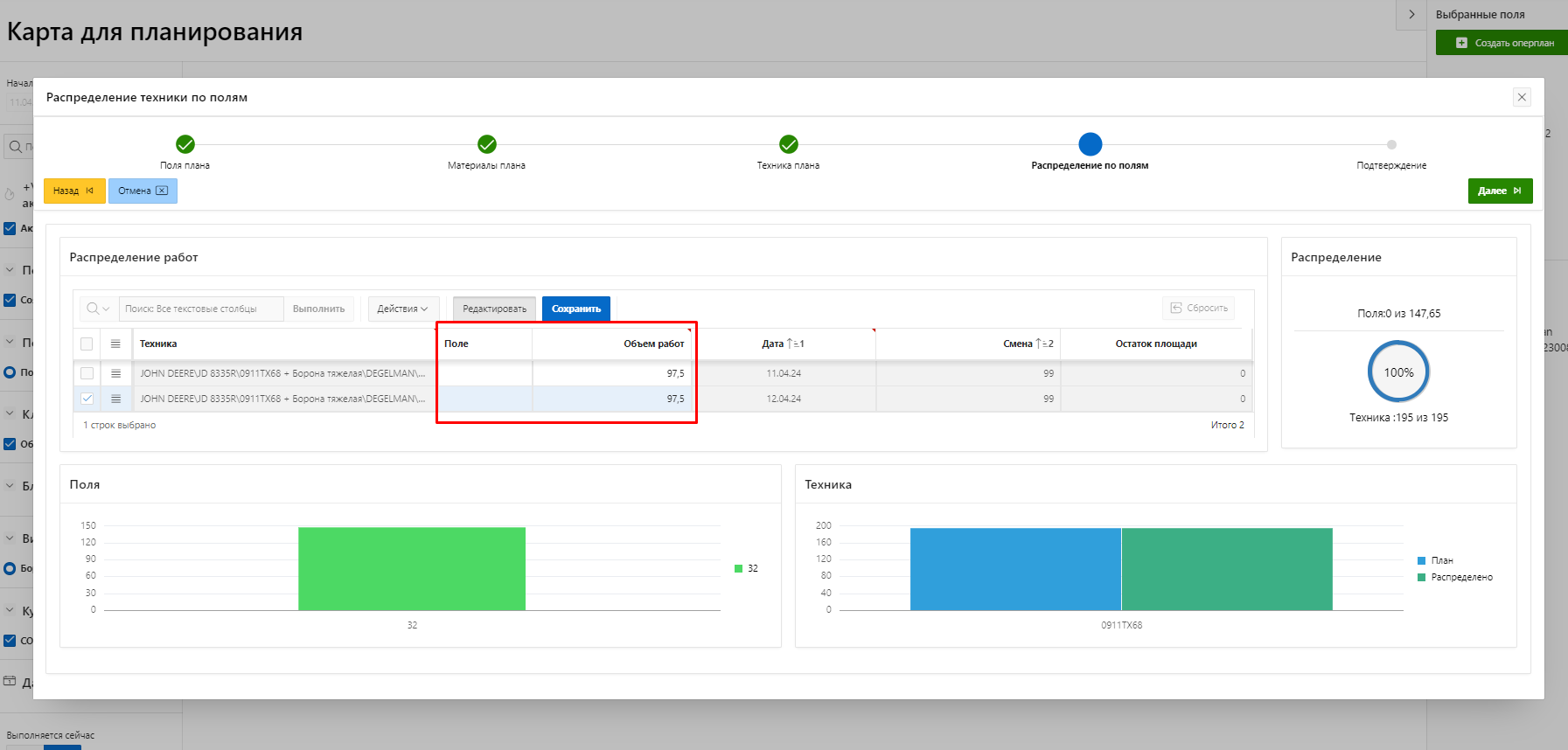1568x750 pixels.
Task: Click the completed Поля плана step icon
Action: pyautogui.click(x=185, y=144)
